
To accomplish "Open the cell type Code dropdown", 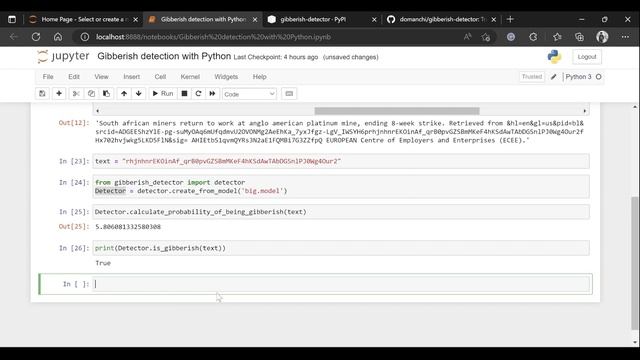I will [x=249, y=94].
